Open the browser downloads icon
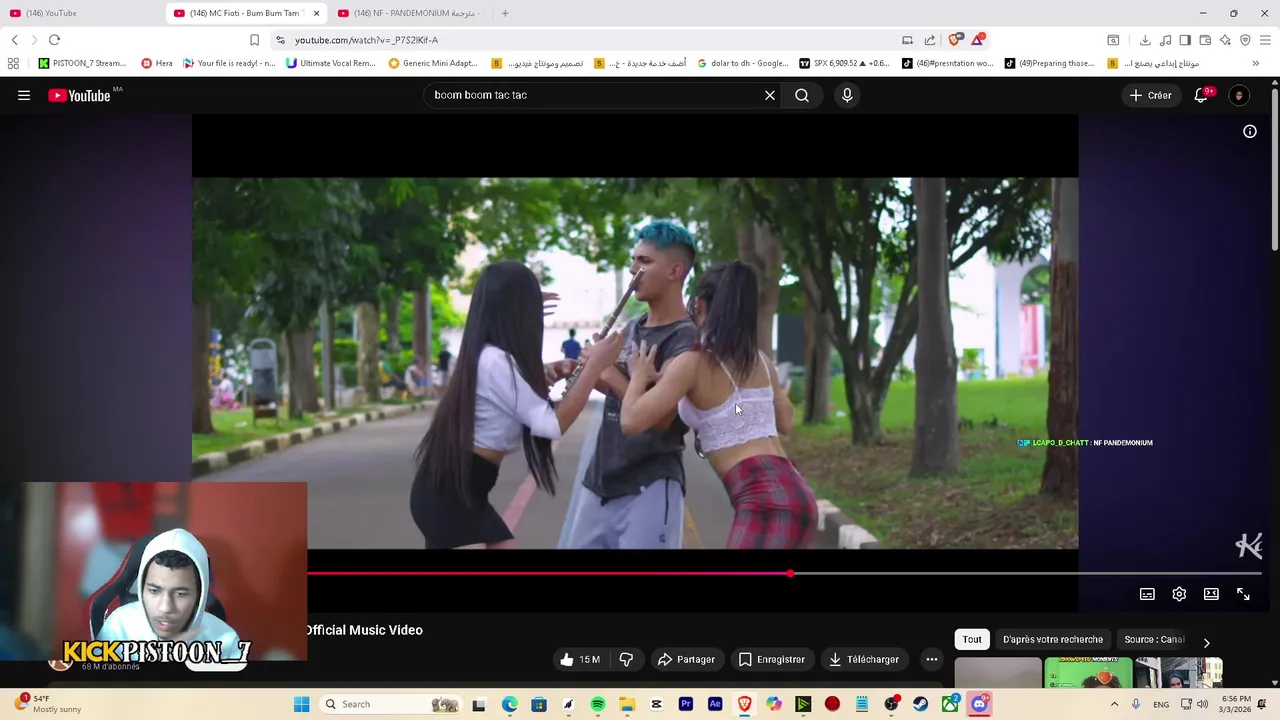 click(x=1145, y=40)
